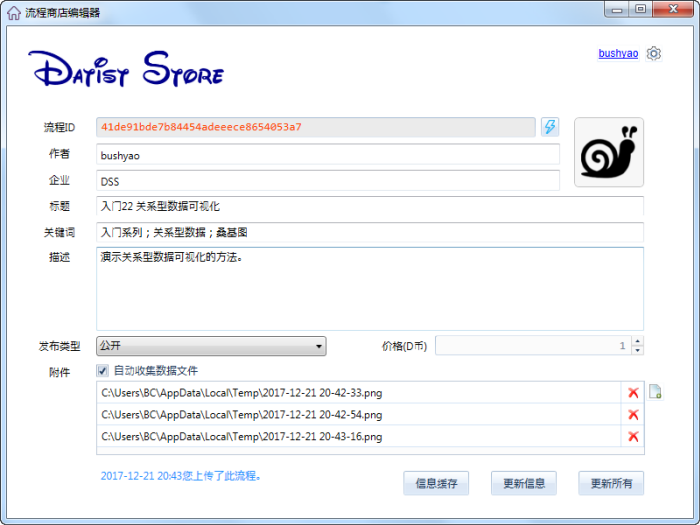Click the 更新所有 button

tap(611, 483)
